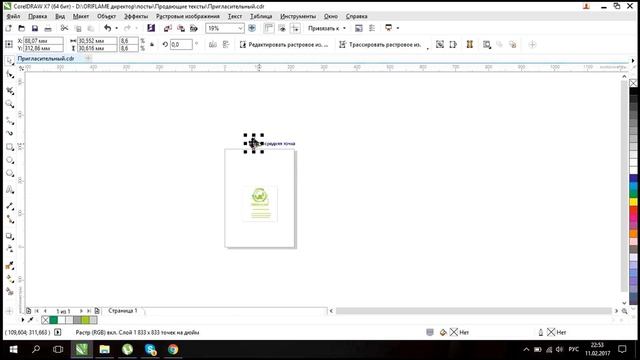Image resolution: width=640 pixels, height=360 pixels.
Task: Select the Freehand drawing tool
Action: 10,120
